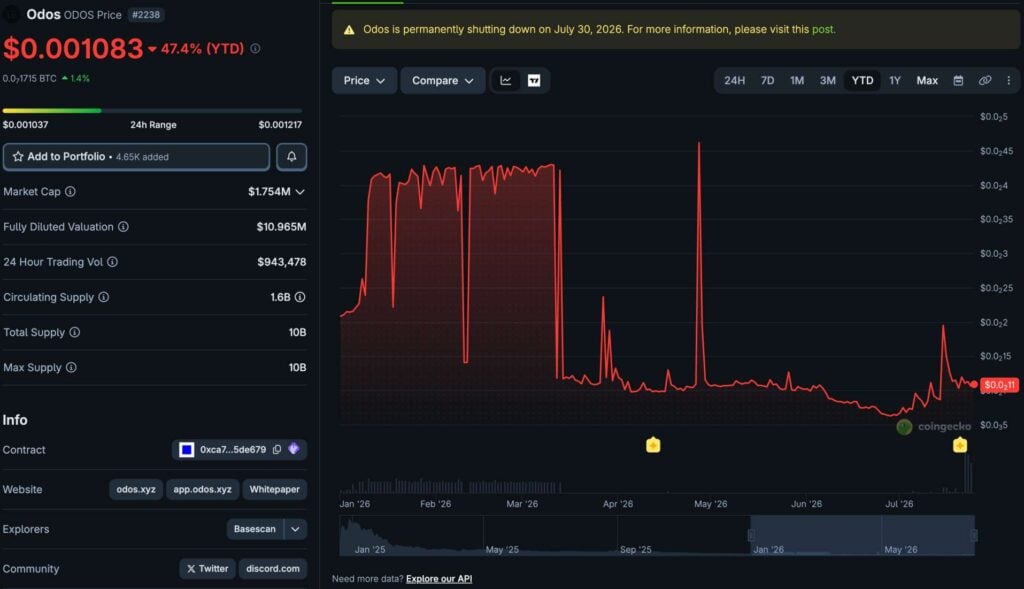The image size is (1024, 589).
Task: Open info icon next to 1.6B value
Action: (300, 297)
